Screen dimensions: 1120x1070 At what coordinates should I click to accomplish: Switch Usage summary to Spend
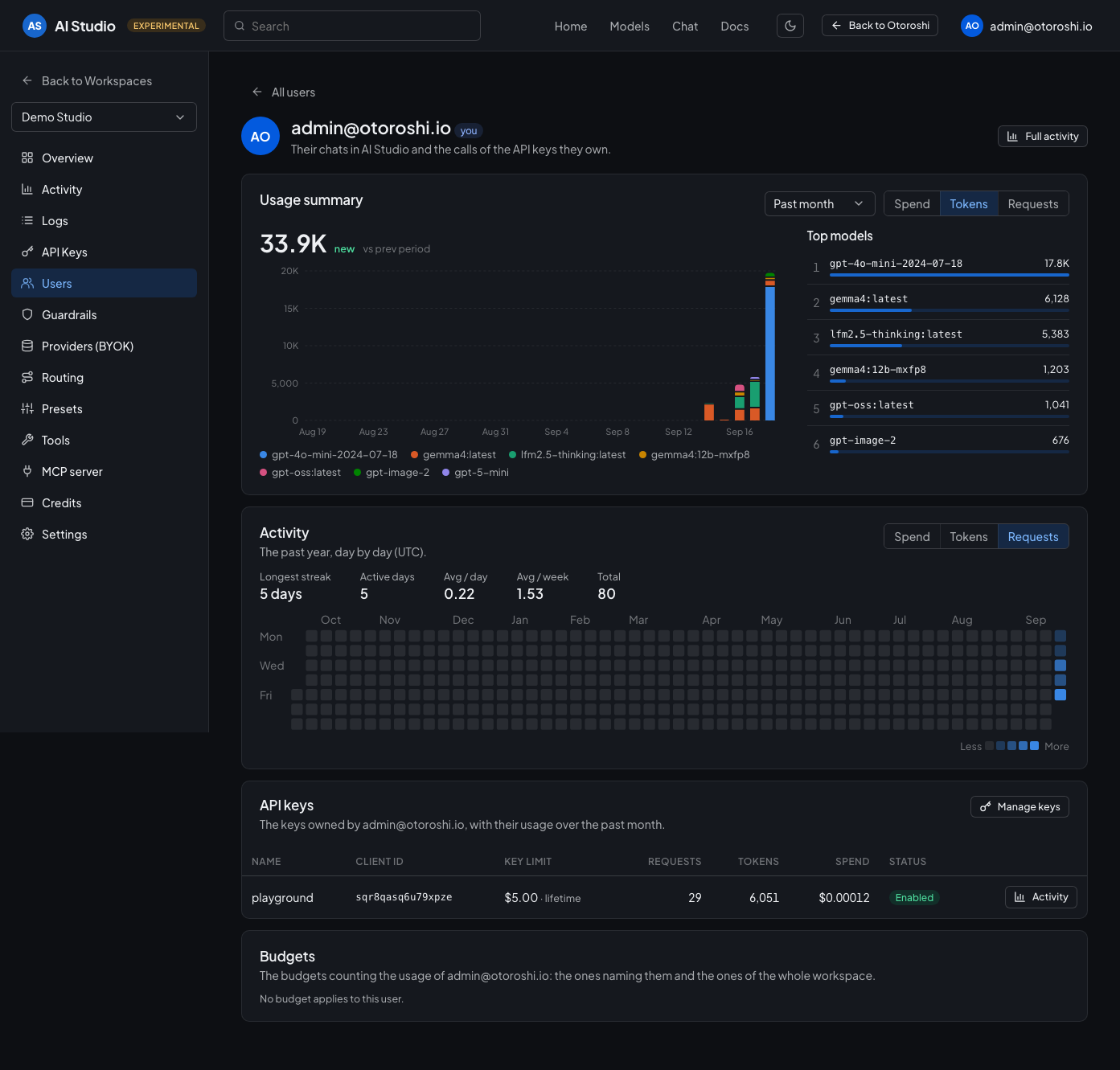pos(912,204)
